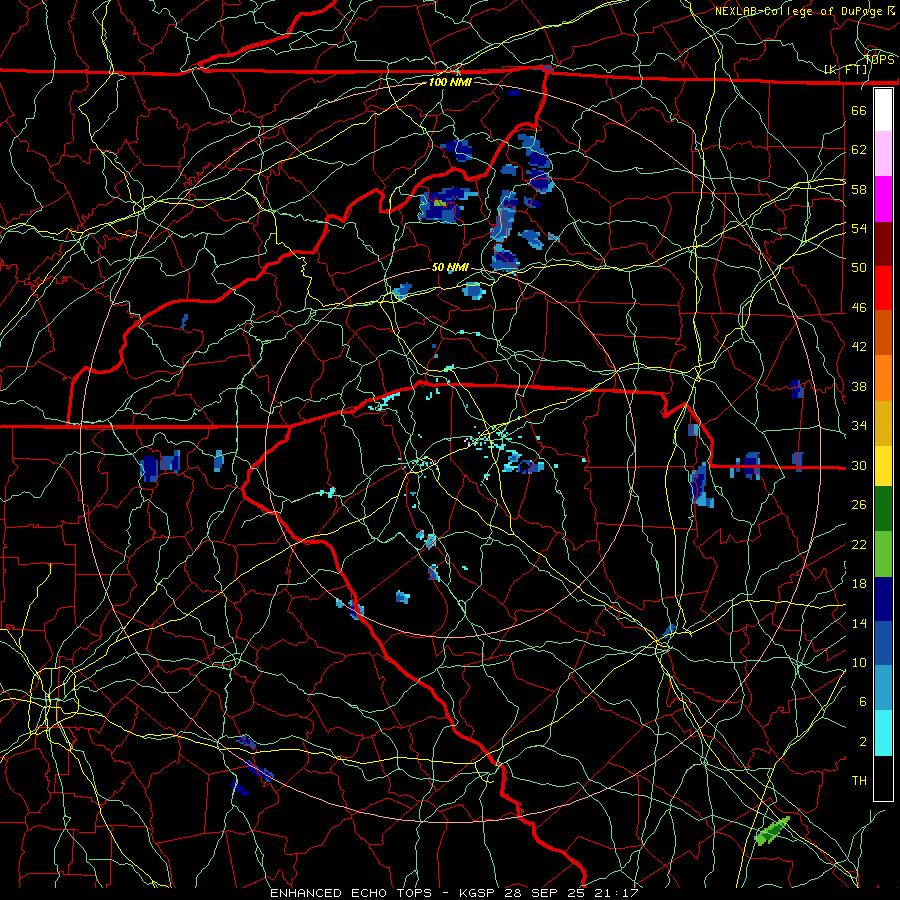This screenshot has width=900, height=900.
Task: Choose the bright red legend swatch
Action: tap(883, 288)
